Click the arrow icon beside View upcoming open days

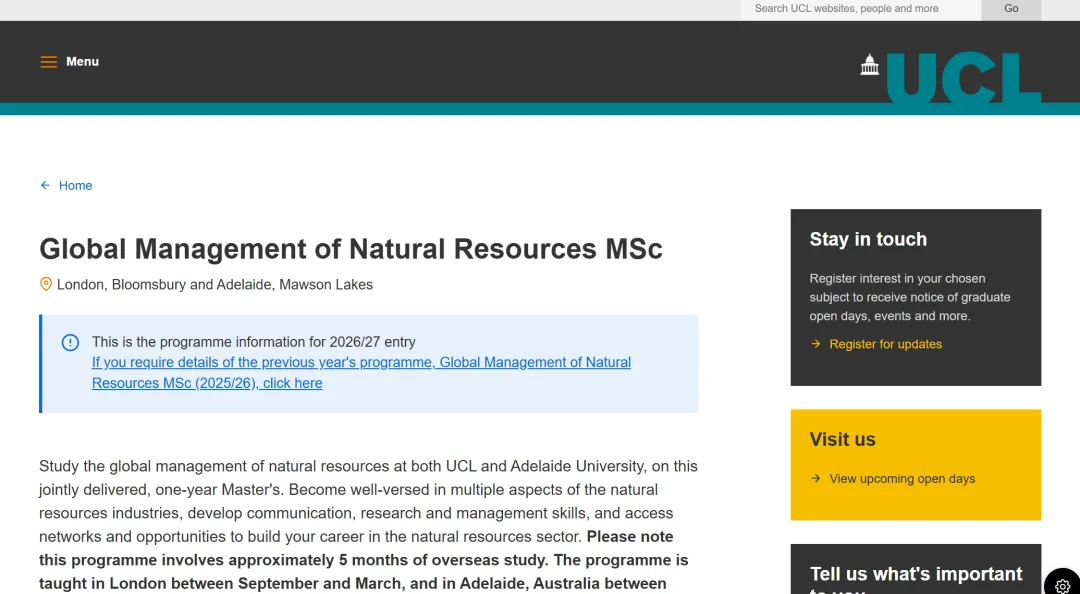[816, 479]
